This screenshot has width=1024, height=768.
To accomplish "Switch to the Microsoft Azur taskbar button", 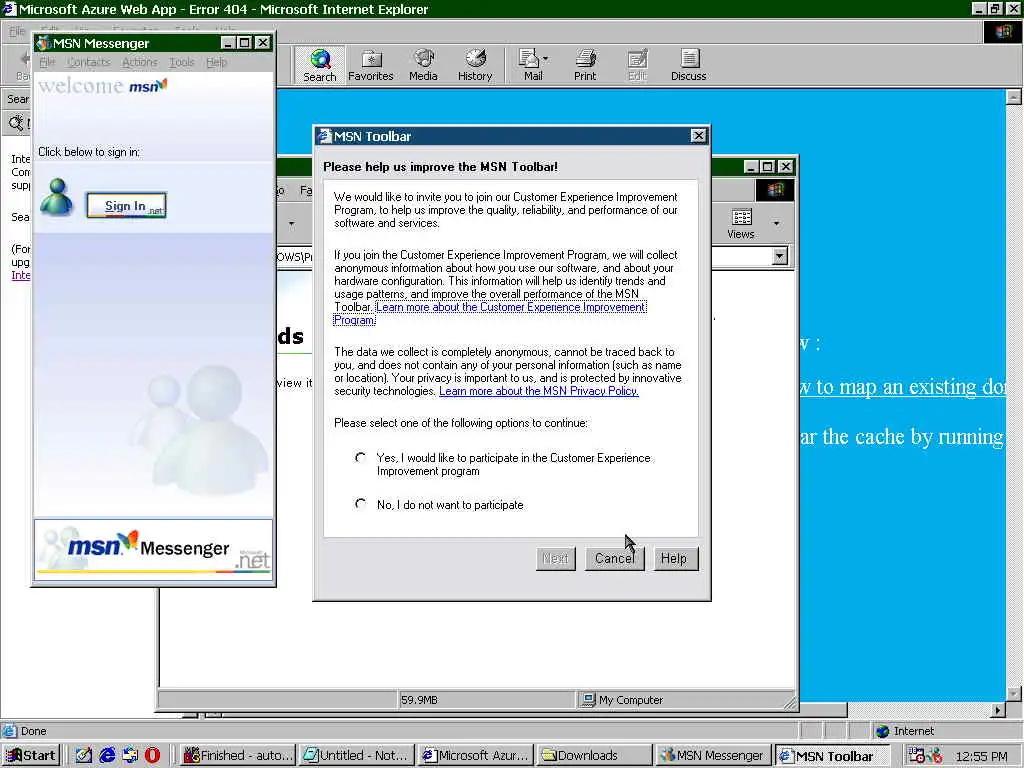I will (x=475, y=756).
